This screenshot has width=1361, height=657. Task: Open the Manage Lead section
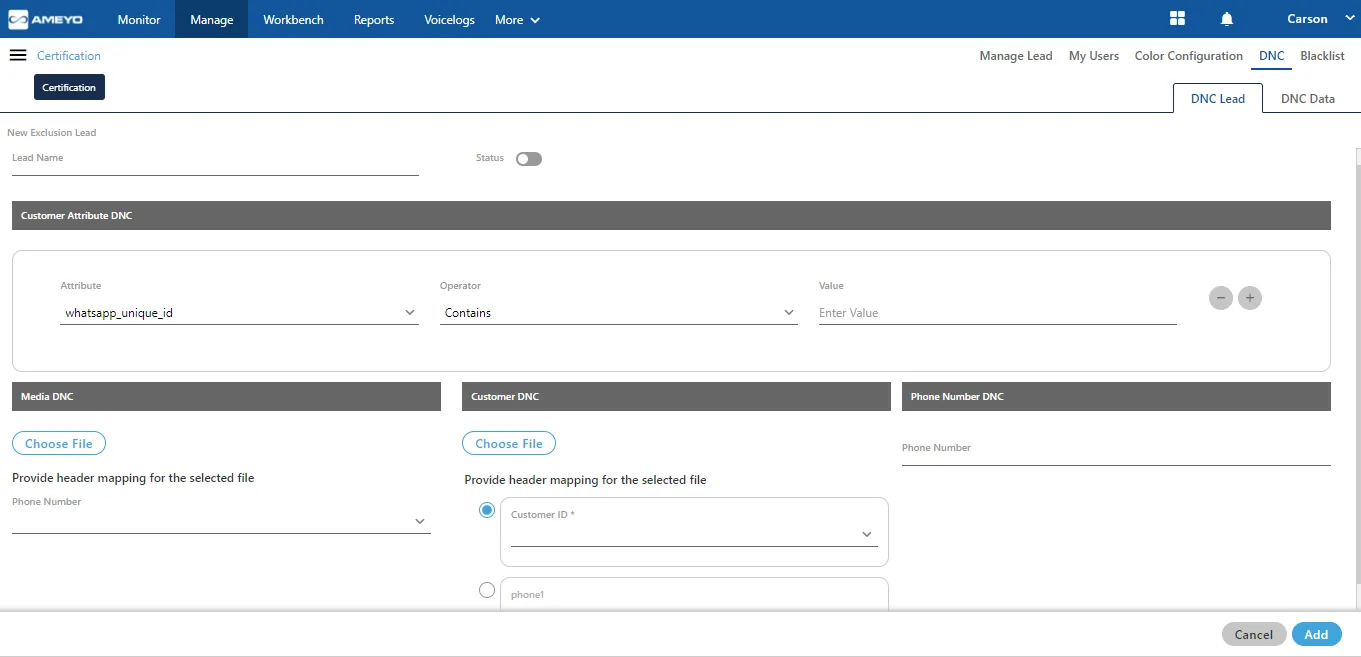coord(1016,56)
